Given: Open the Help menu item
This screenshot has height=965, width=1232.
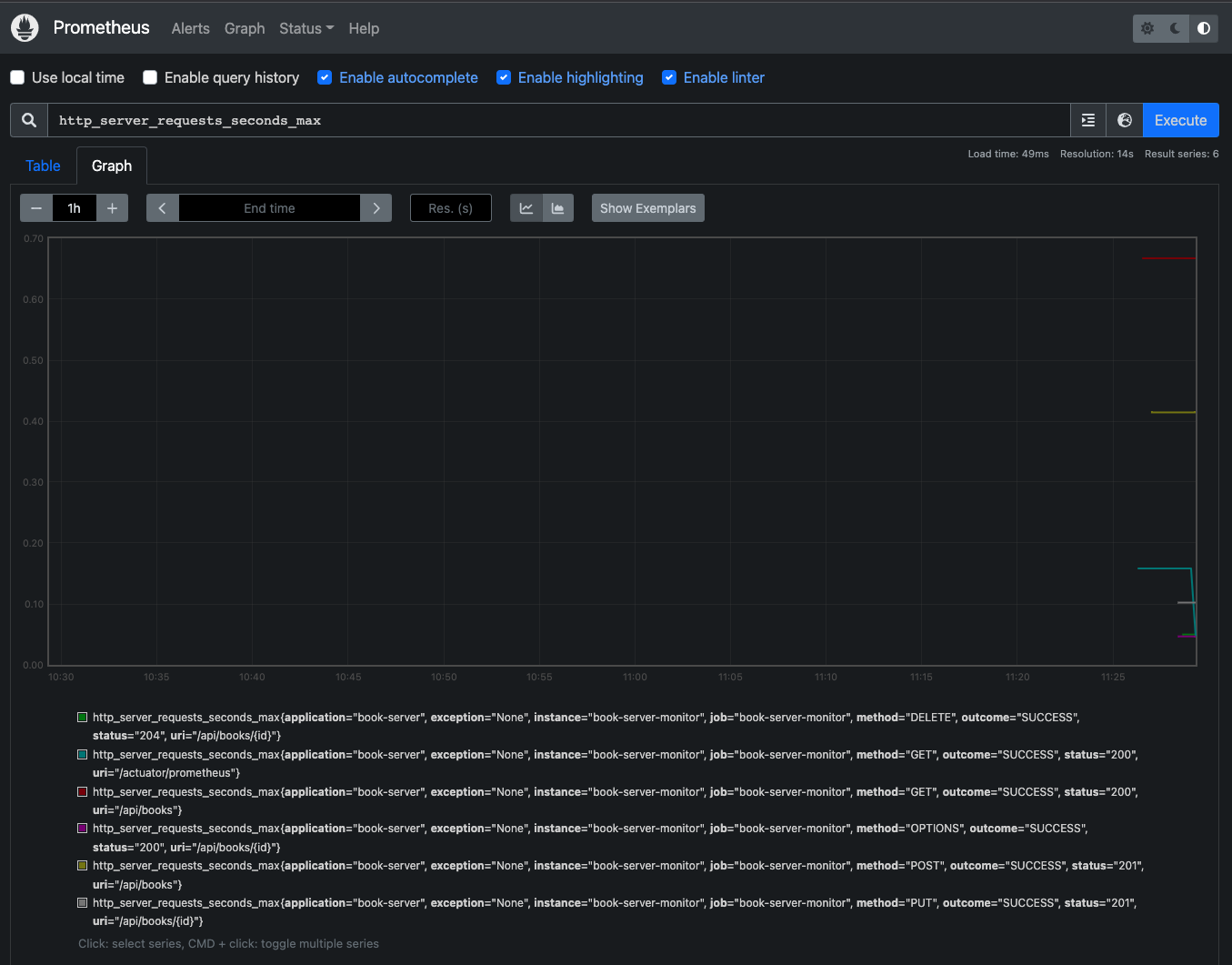Looking at the screenshot, I should pos(364,28).
